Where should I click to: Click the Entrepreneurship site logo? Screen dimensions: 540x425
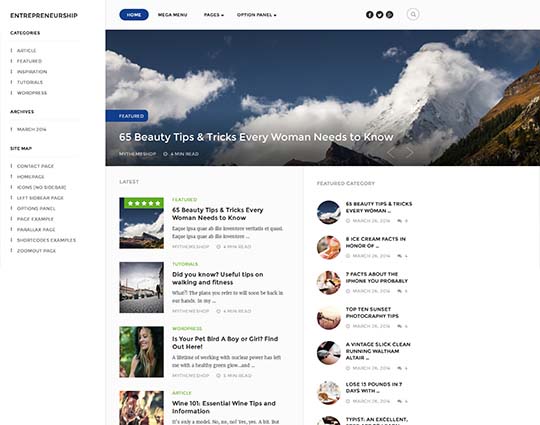pyautogui.click(x=44, y=15)
